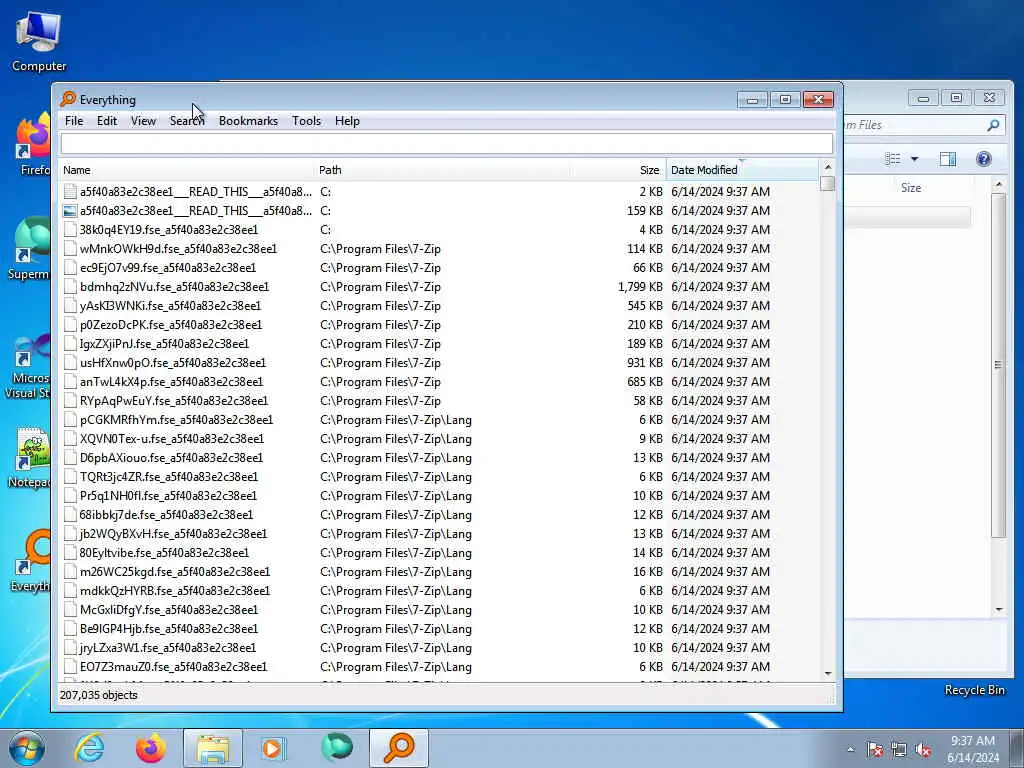The height and width of the screenshot is (768, 1024).
Task: Select file anTwL4kX4p.fse_a5f40a83e2c38ee1
Action: [171, 381]
